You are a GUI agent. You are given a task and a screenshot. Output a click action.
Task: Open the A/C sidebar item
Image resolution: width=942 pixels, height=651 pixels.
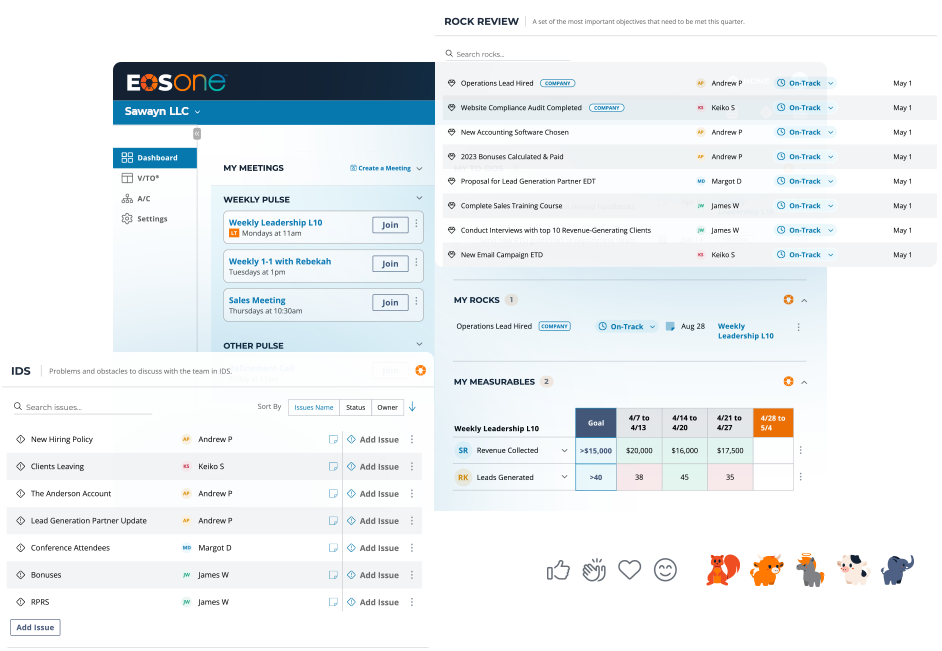click(144, 199)
